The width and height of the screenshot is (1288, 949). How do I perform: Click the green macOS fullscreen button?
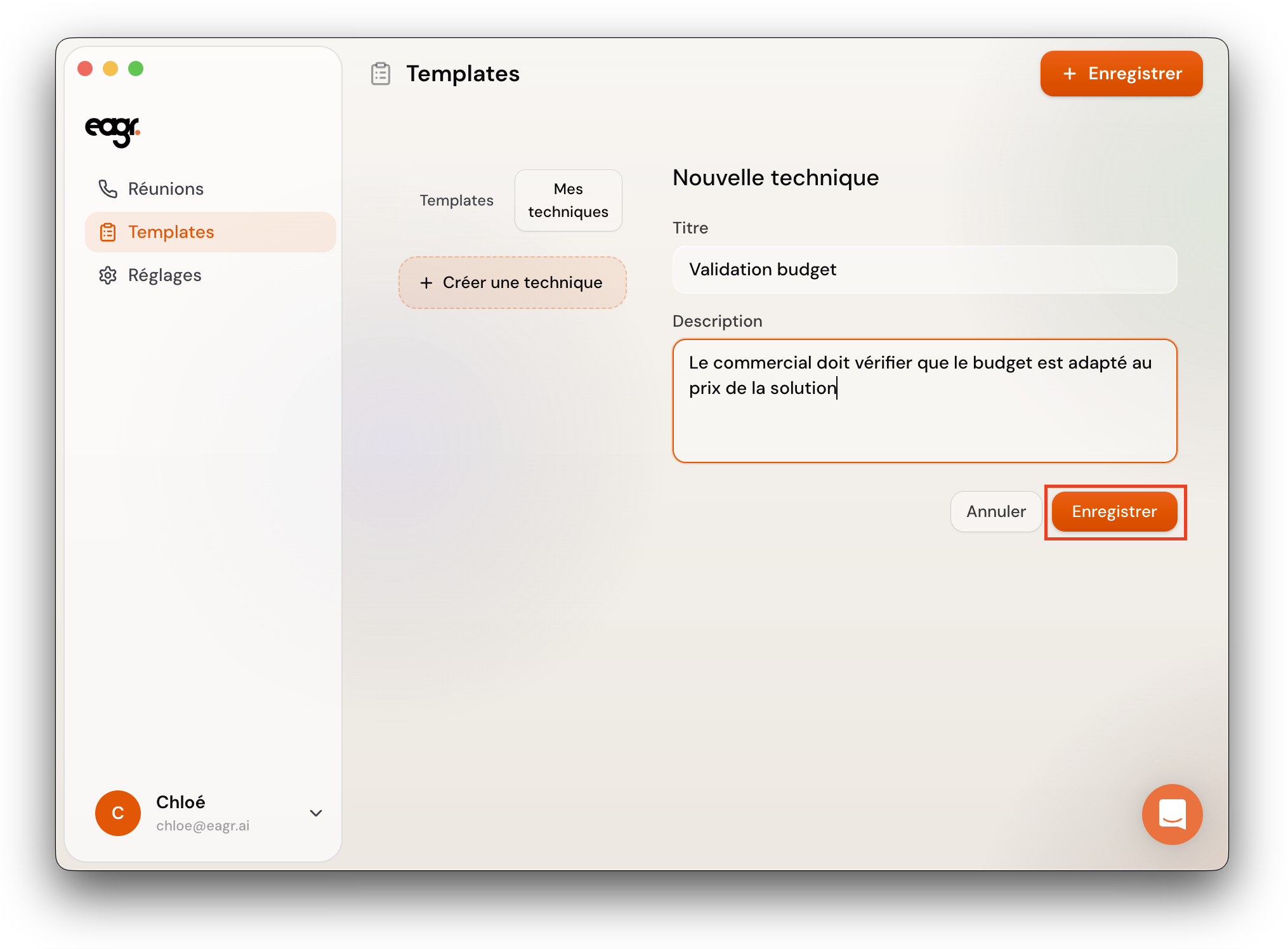pyautogui.click(x=136, y=69)
